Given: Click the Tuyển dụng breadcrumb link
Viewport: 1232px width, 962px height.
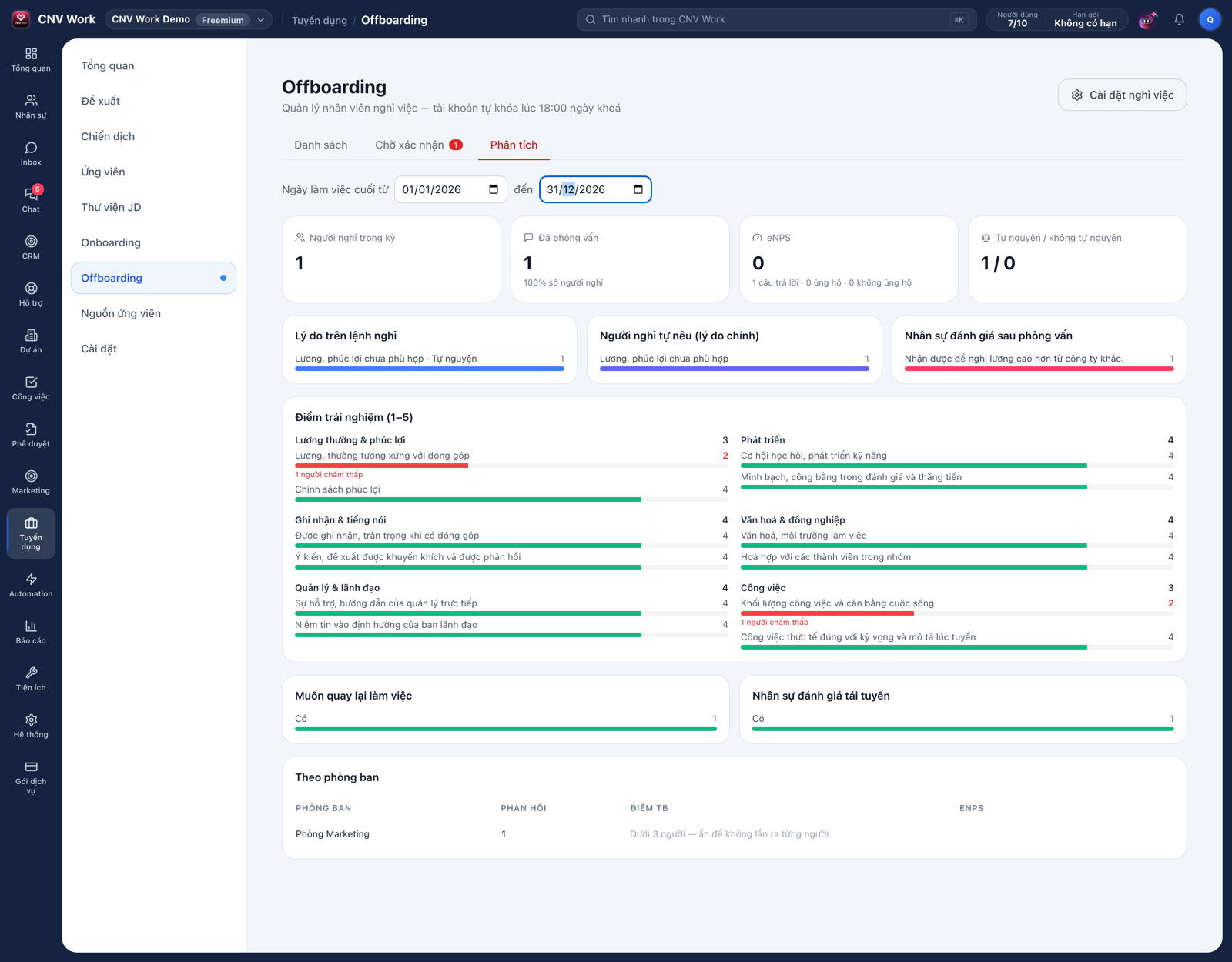Looking at the screenshot, I should click(320, 20).
